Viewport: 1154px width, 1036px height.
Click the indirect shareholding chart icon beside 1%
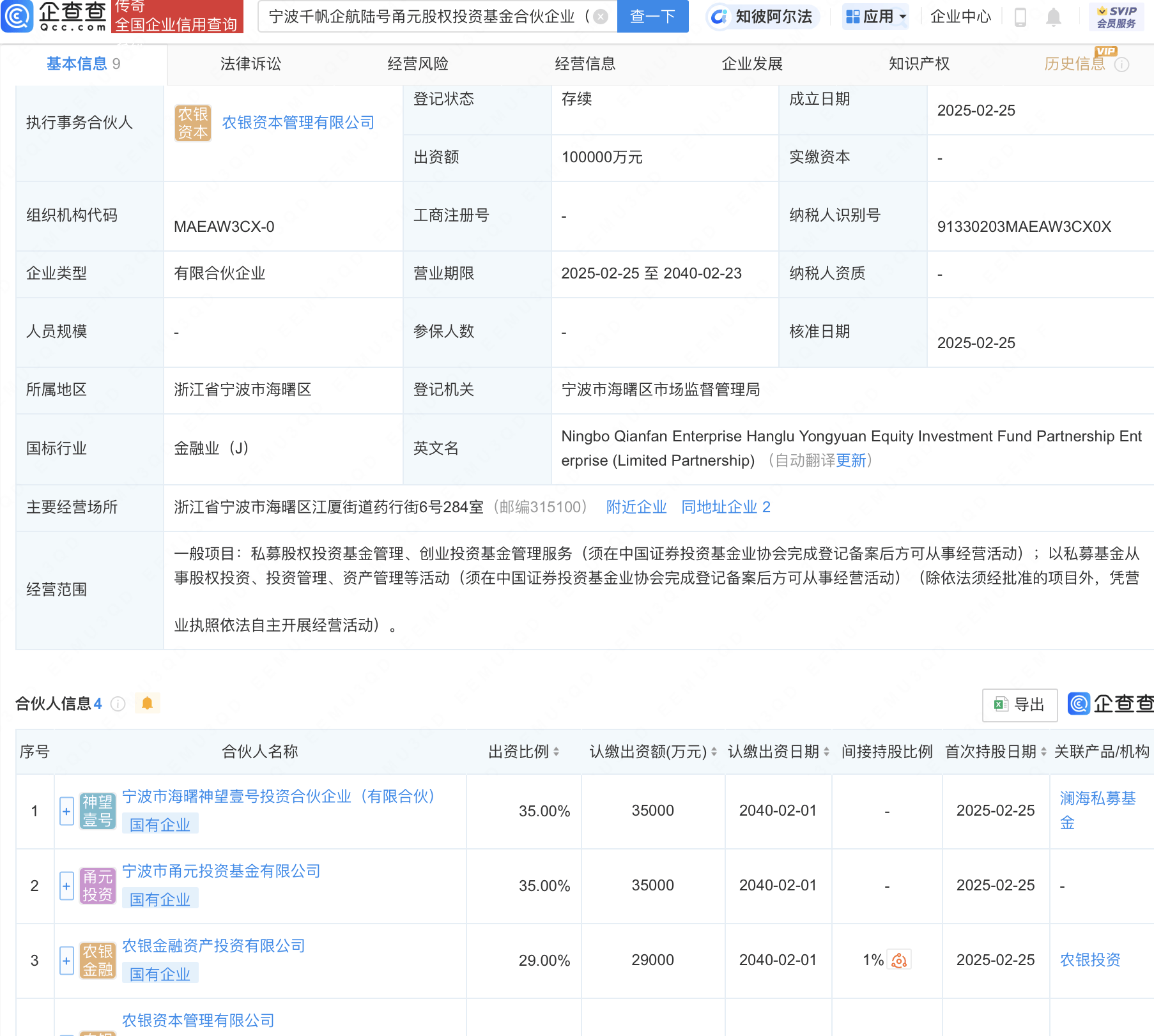tap(900, 960)
